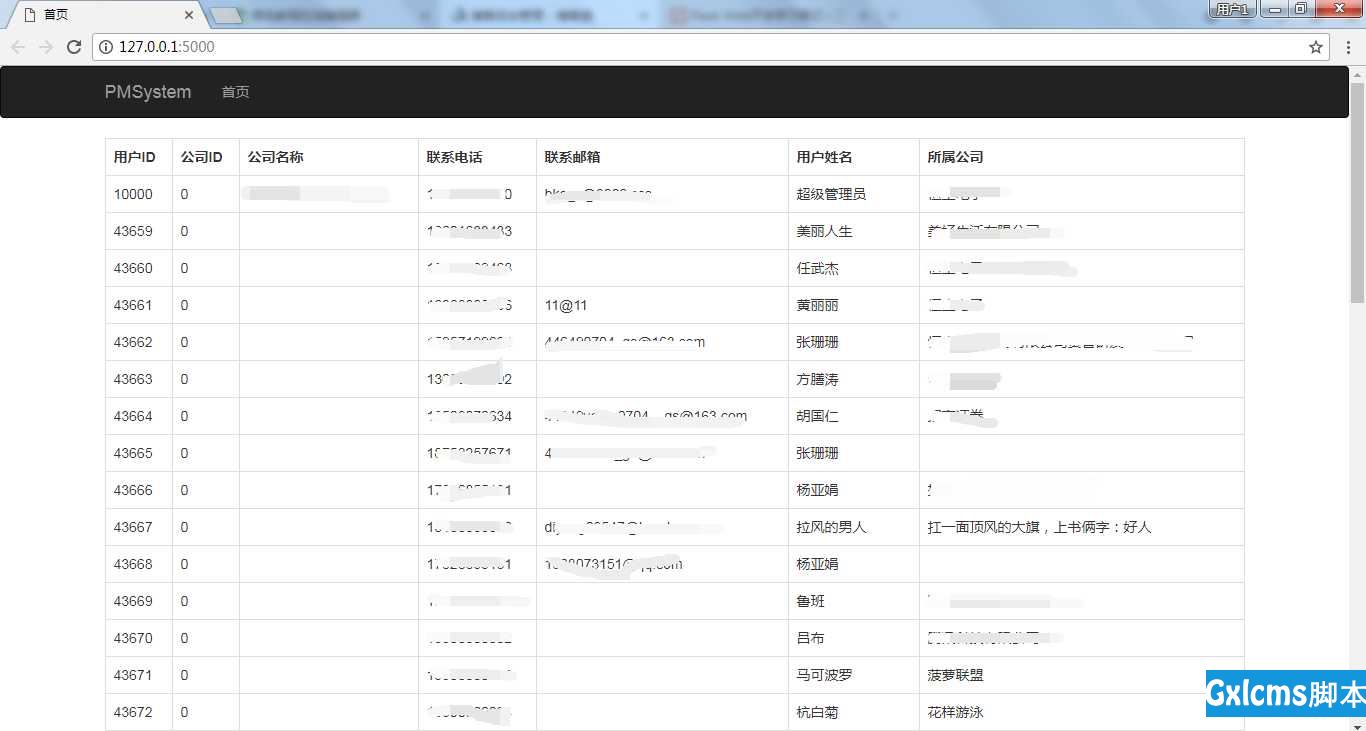Click name 鲁班
The height and width of the screenshot is (731, 1366).
tap(810, 601)
